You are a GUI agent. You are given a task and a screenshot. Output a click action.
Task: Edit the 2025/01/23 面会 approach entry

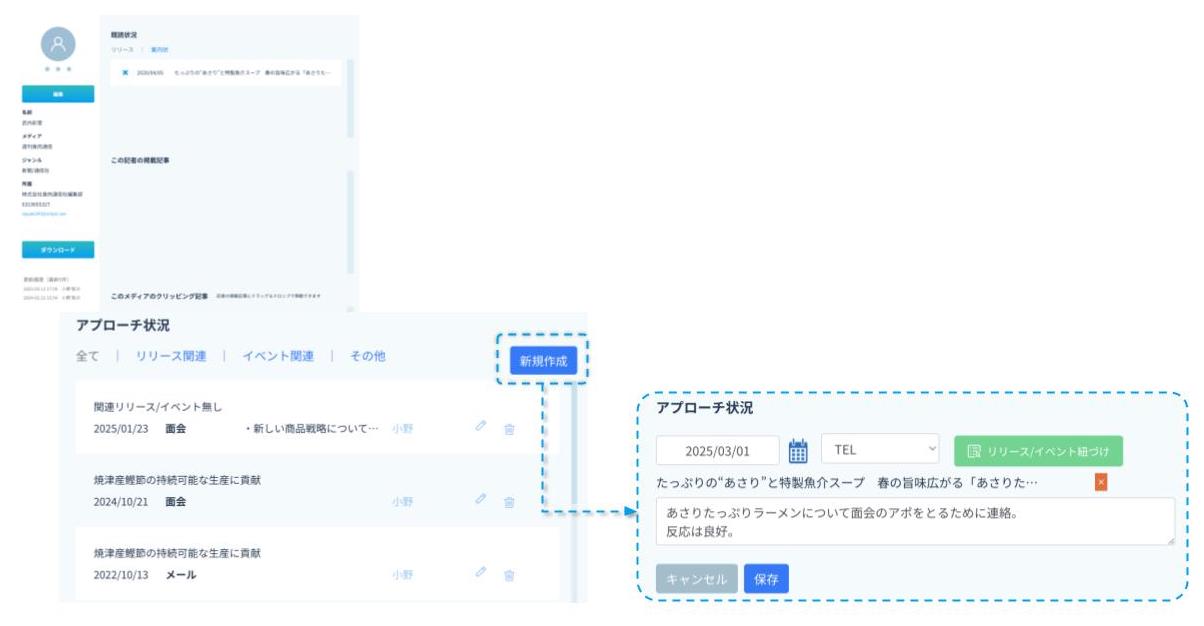point(481,427)
